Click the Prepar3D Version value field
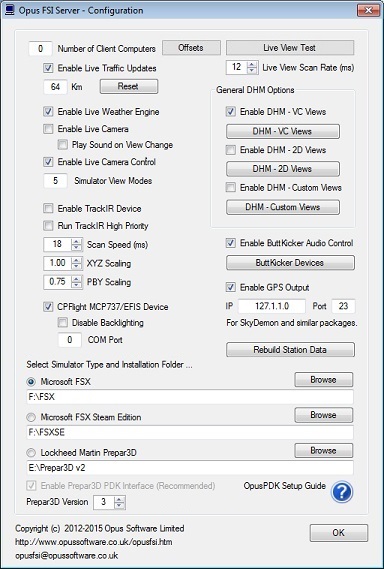This screenshot has height=569, width=384. [104, 502]
